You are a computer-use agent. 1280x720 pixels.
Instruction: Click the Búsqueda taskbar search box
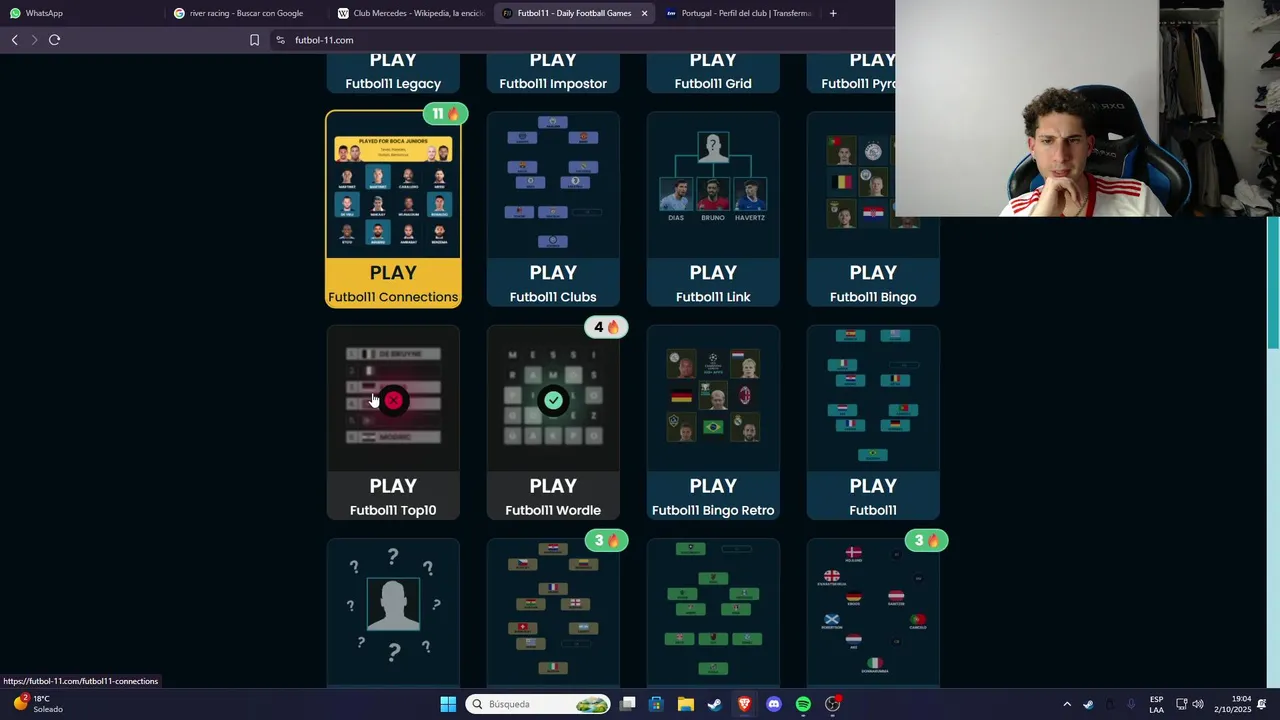(538, 704)
